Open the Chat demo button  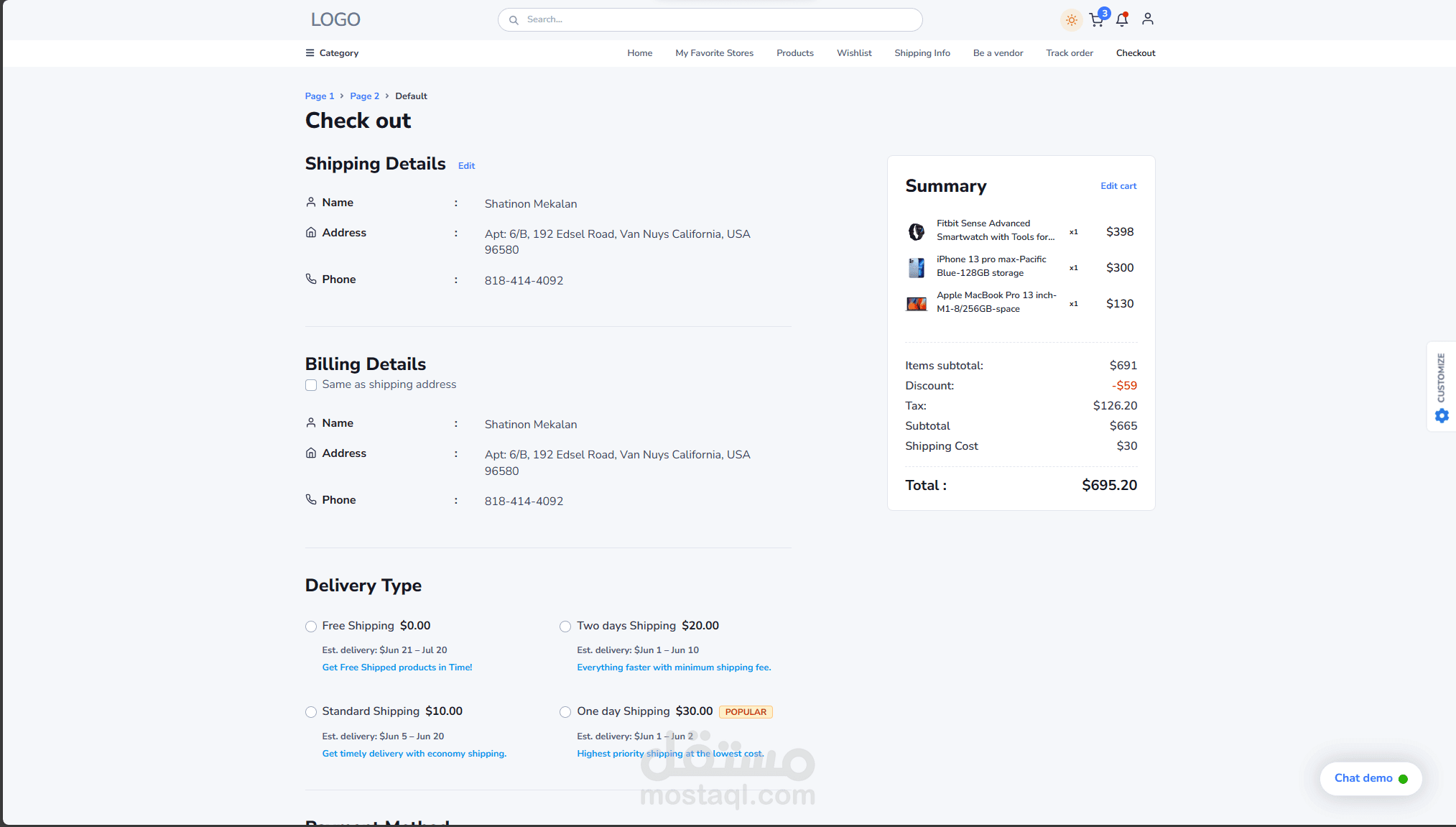[1370, 778]
